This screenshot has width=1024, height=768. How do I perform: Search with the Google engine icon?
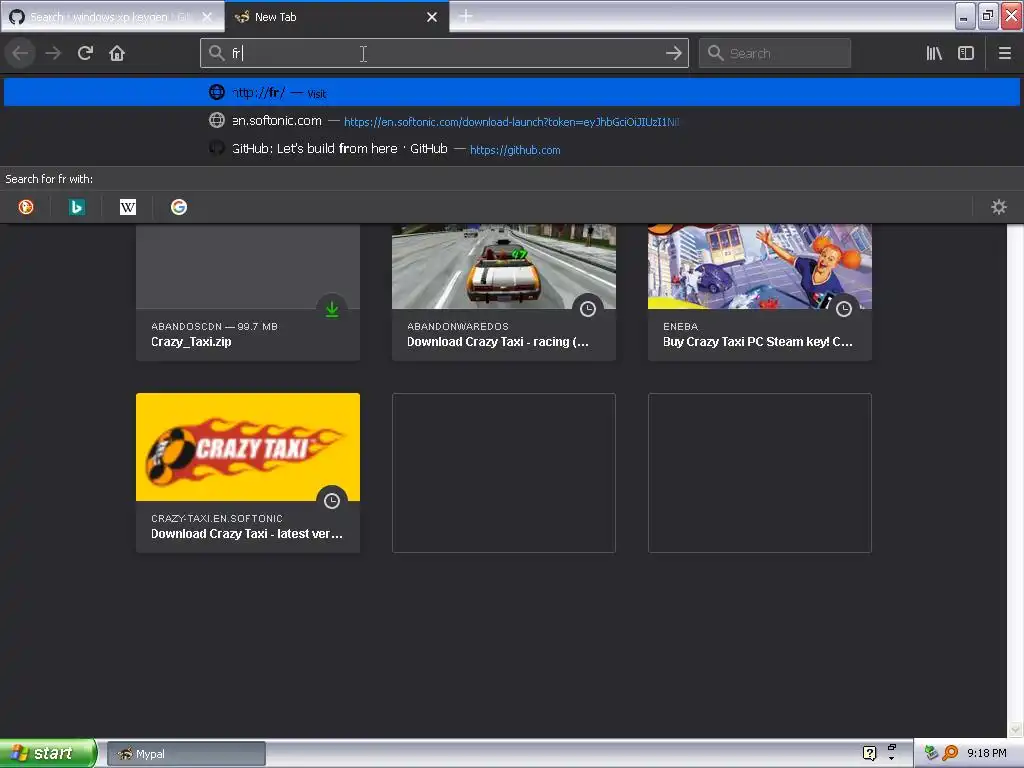tap(179, 207)
